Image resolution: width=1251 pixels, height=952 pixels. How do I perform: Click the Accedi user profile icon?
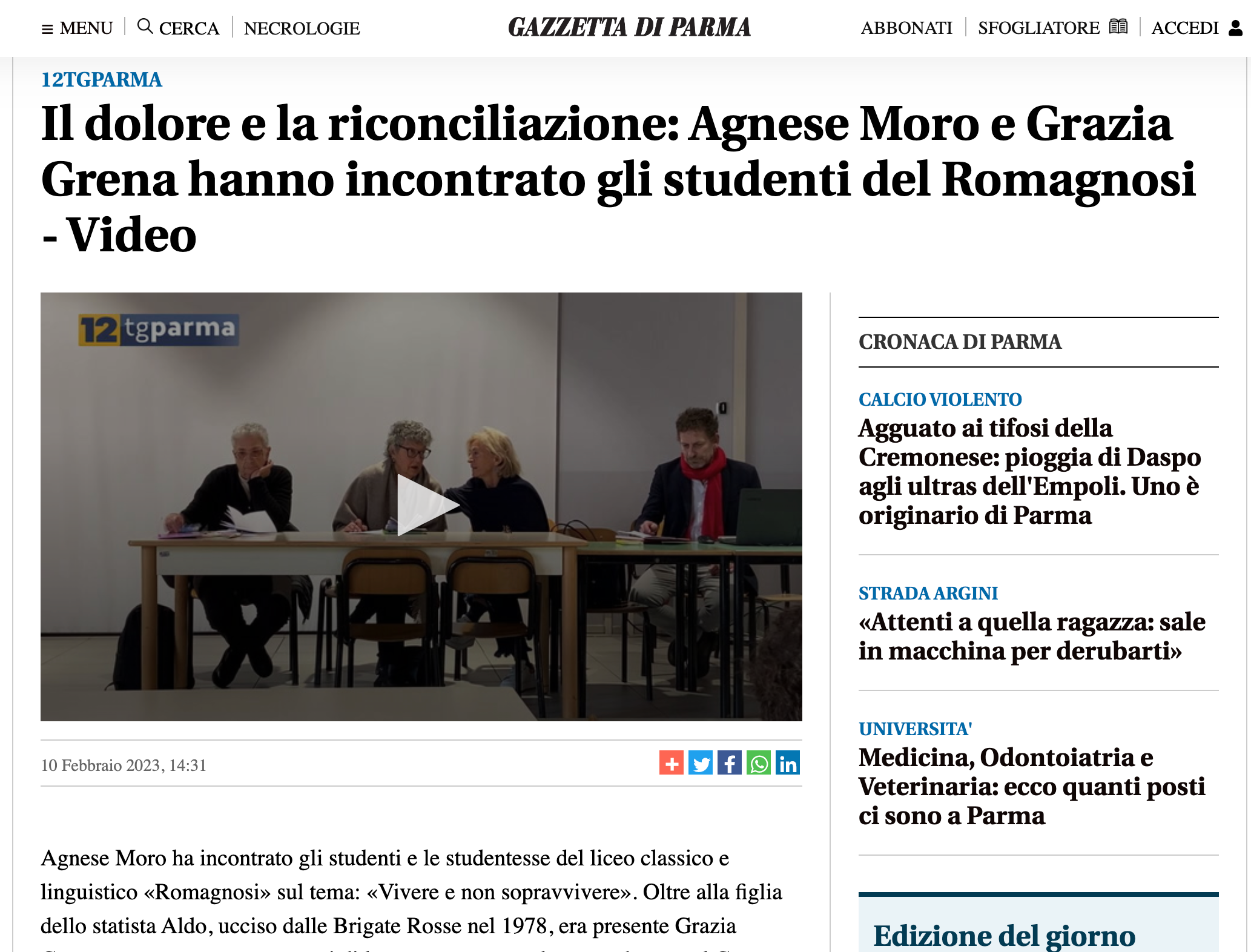(1235, 28)
